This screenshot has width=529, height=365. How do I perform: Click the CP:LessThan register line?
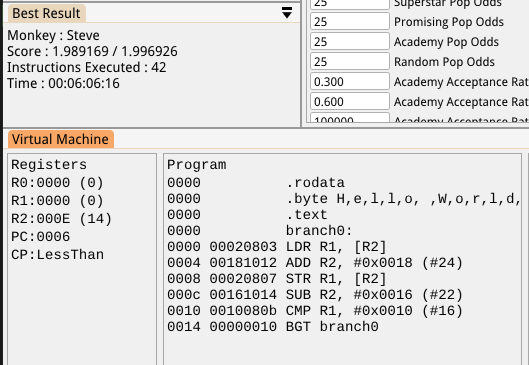tap(57, 254)
